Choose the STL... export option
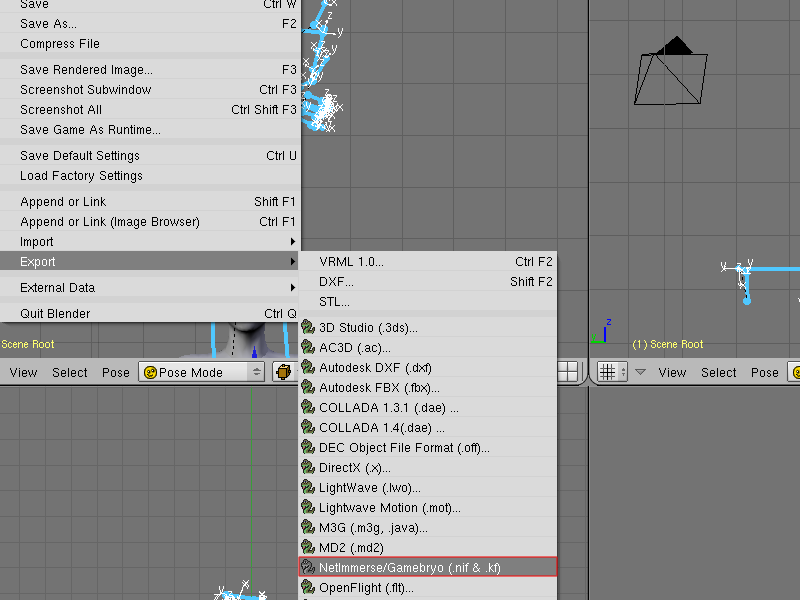 pos(428,301)
